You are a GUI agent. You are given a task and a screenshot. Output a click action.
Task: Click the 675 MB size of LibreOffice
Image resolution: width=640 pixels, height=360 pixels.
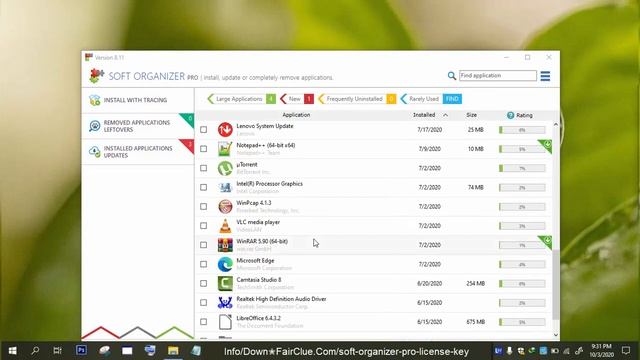pos(476,322)
